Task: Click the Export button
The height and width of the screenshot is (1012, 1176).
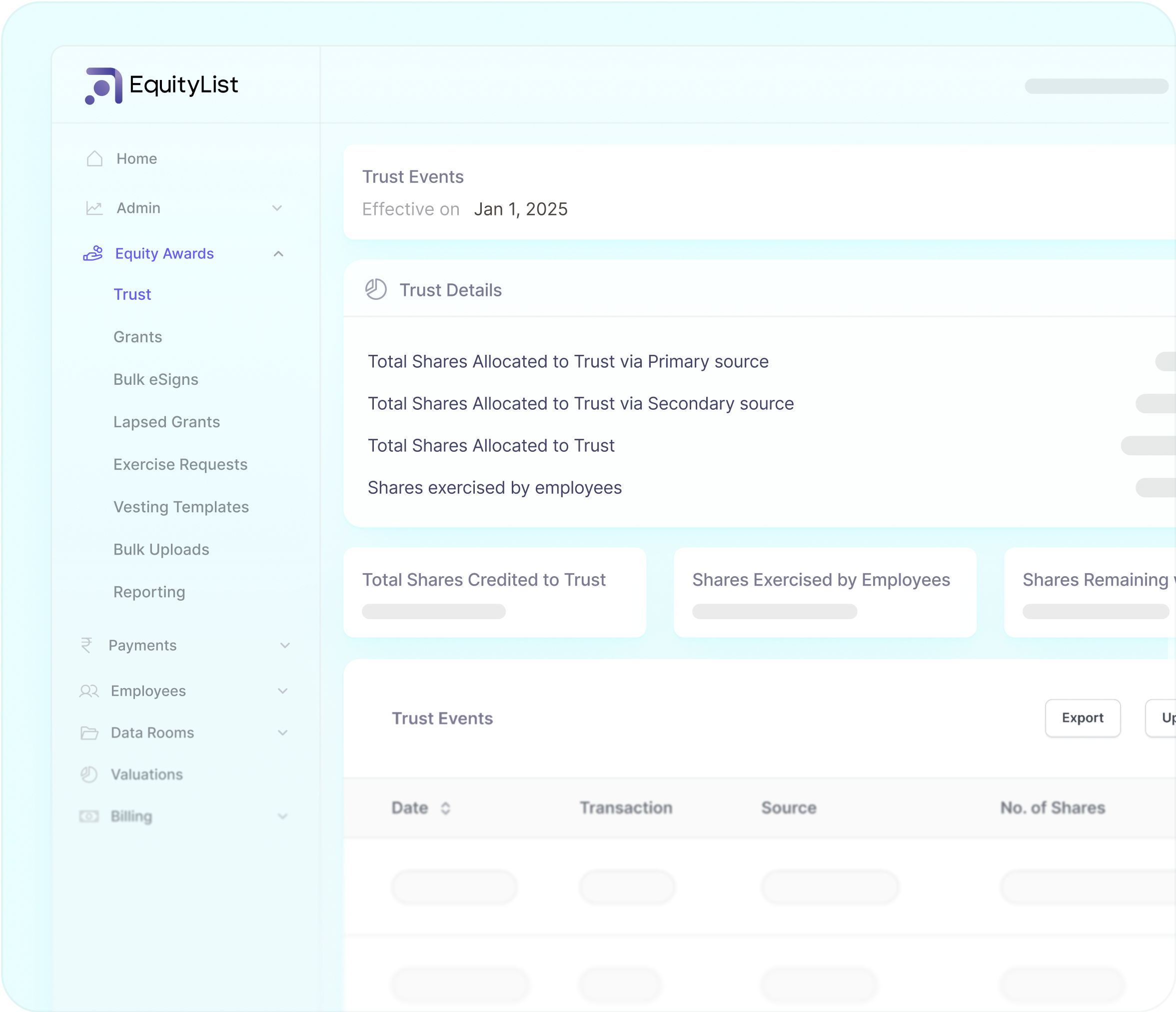Action: (1083, 718)
